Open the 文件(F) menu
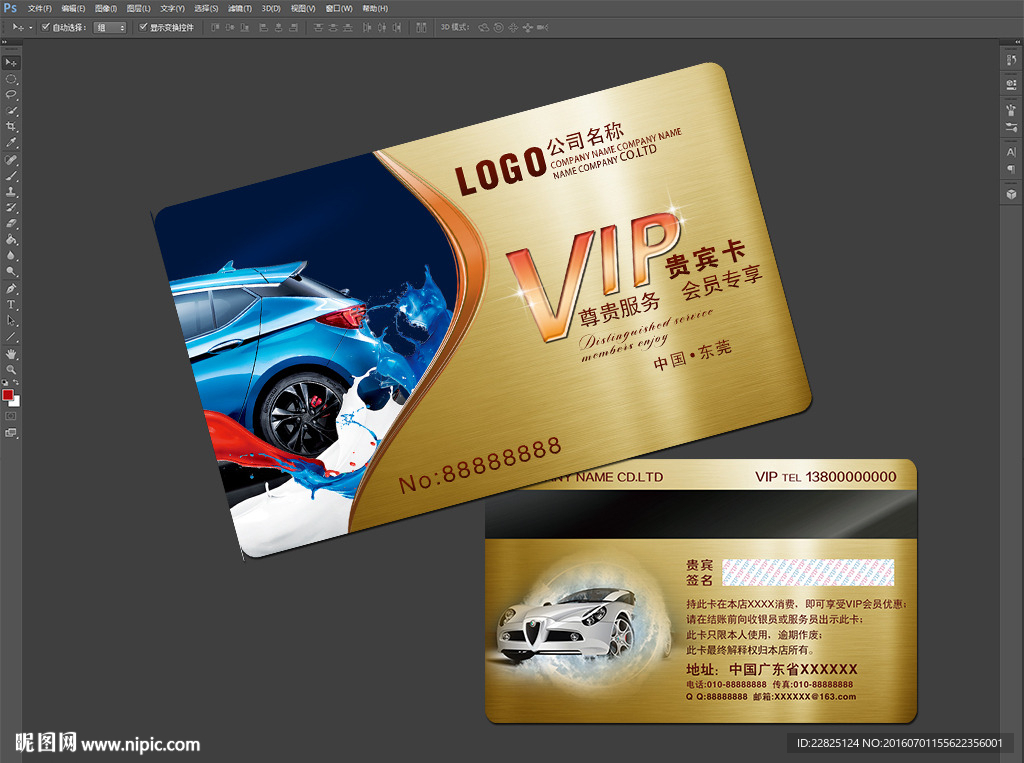The image size is (1024, 763). pos(40,8)
